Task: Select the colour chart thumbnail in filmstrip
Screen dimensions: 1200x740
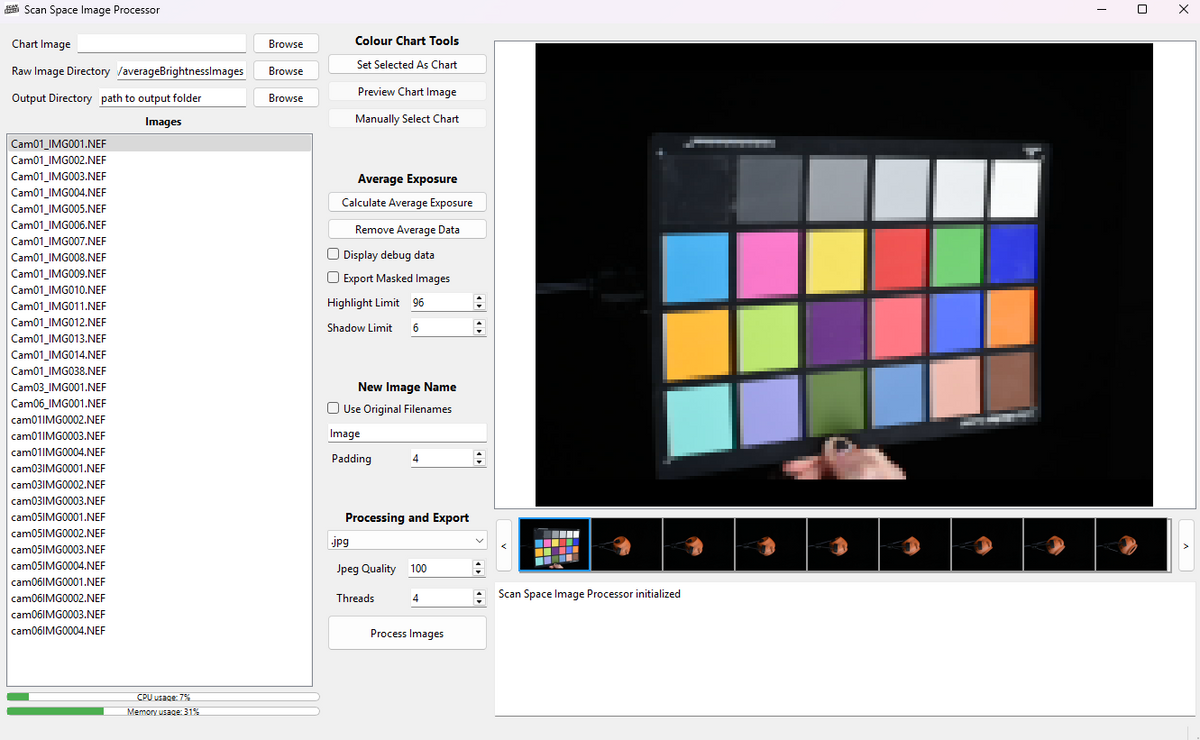Action: [x=555, y=546]
